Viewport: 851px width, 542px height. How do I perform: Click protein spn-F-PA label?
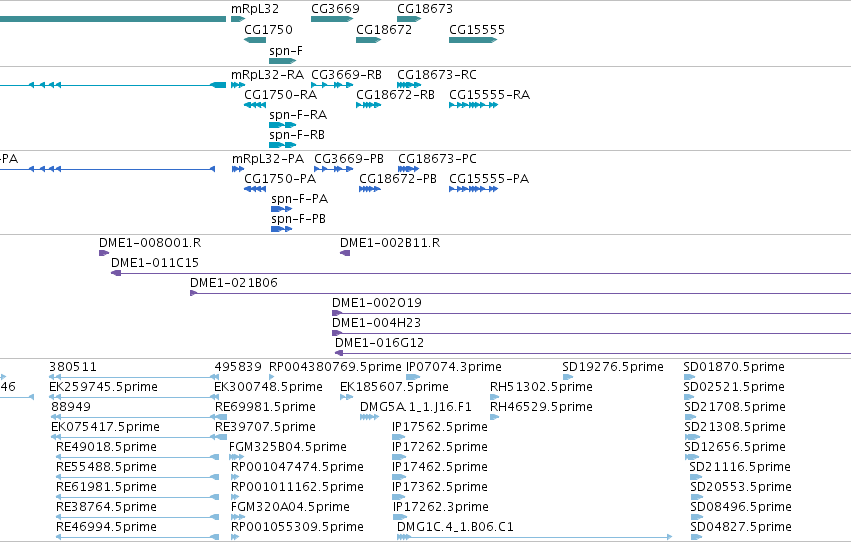[300, 199]
